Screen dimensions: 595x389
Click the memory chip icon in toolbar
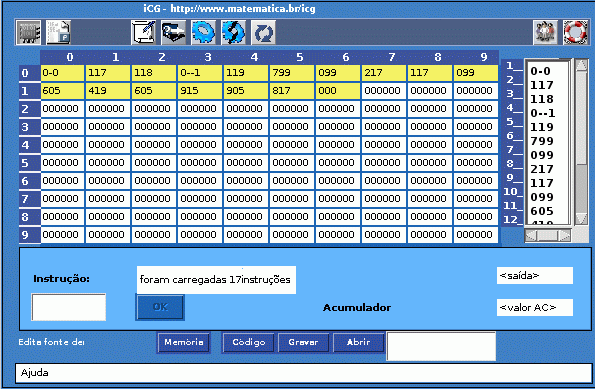(28, 32)
